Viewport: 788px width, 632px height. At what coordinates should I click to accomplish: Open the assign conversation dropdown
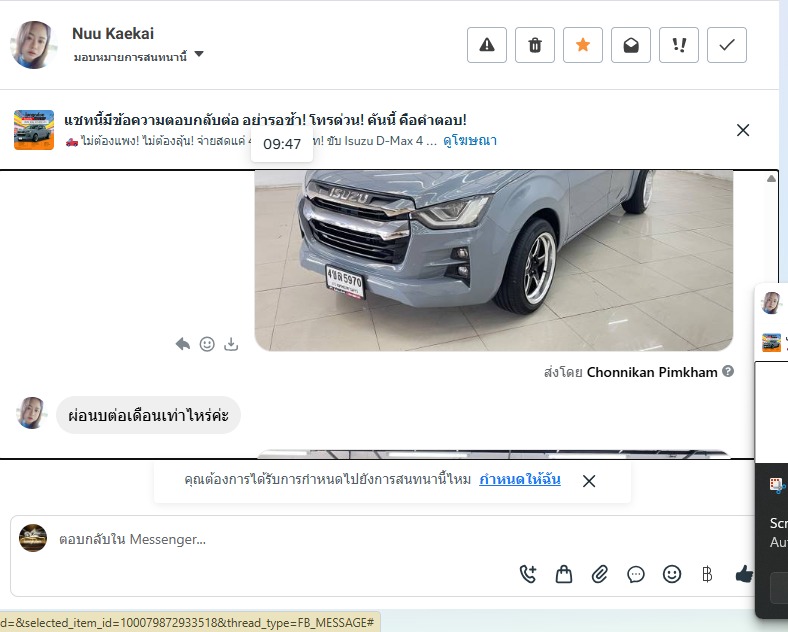(138, 56)
